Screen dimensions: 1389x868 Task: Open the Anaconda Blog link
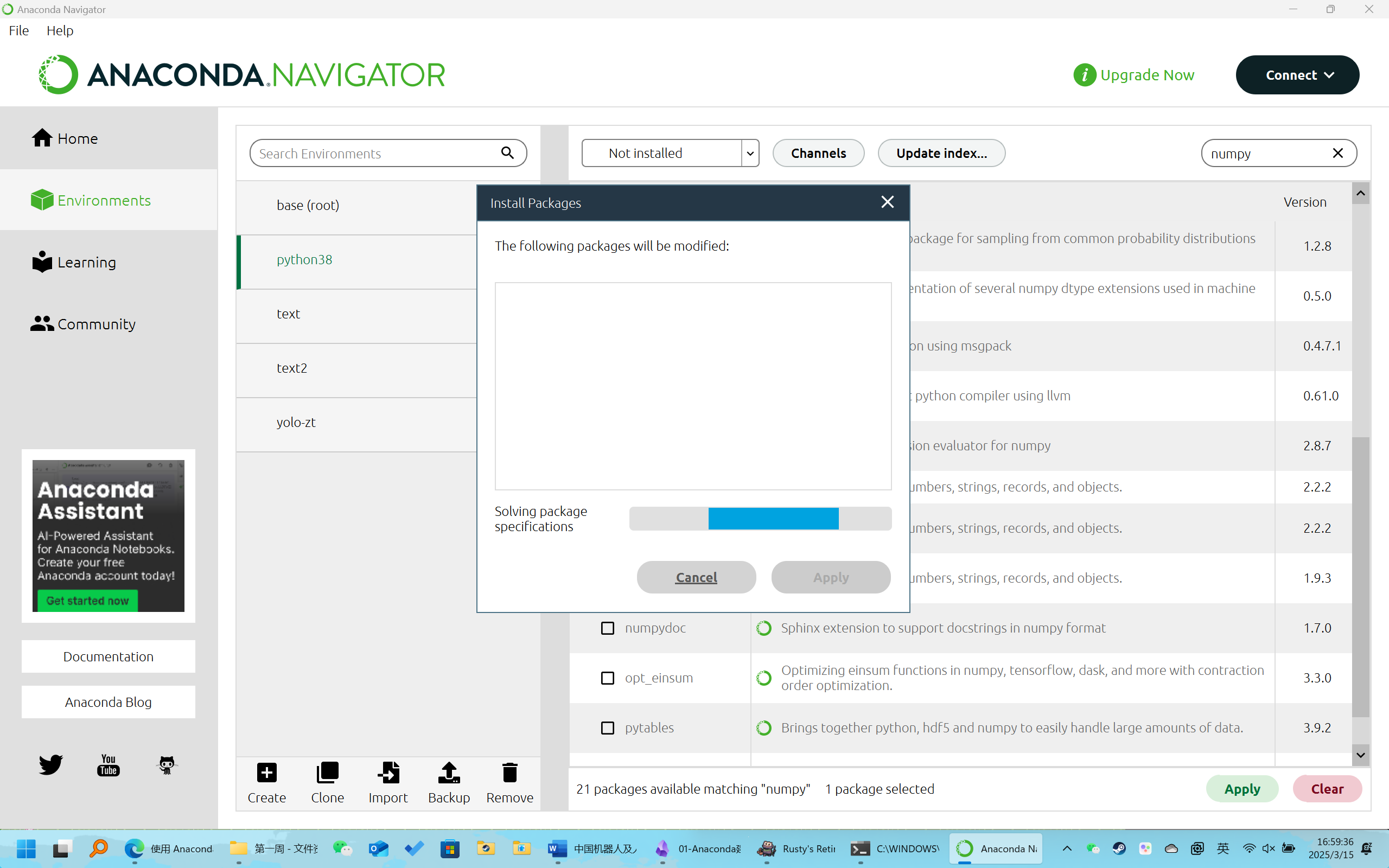[x=109, y=702]
